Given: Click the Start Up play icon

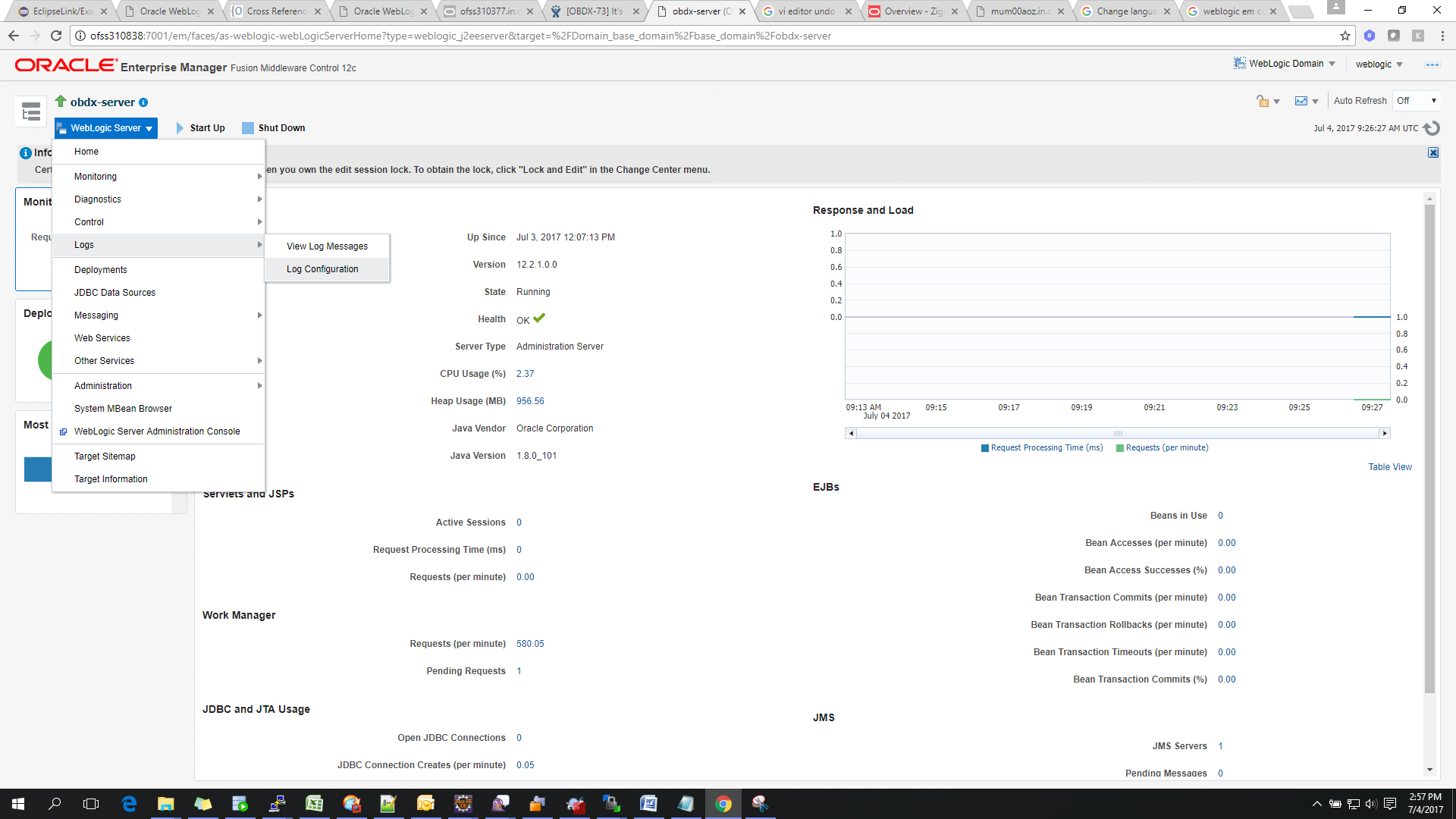Looking at the screenshot, I should tap(180, 128).
